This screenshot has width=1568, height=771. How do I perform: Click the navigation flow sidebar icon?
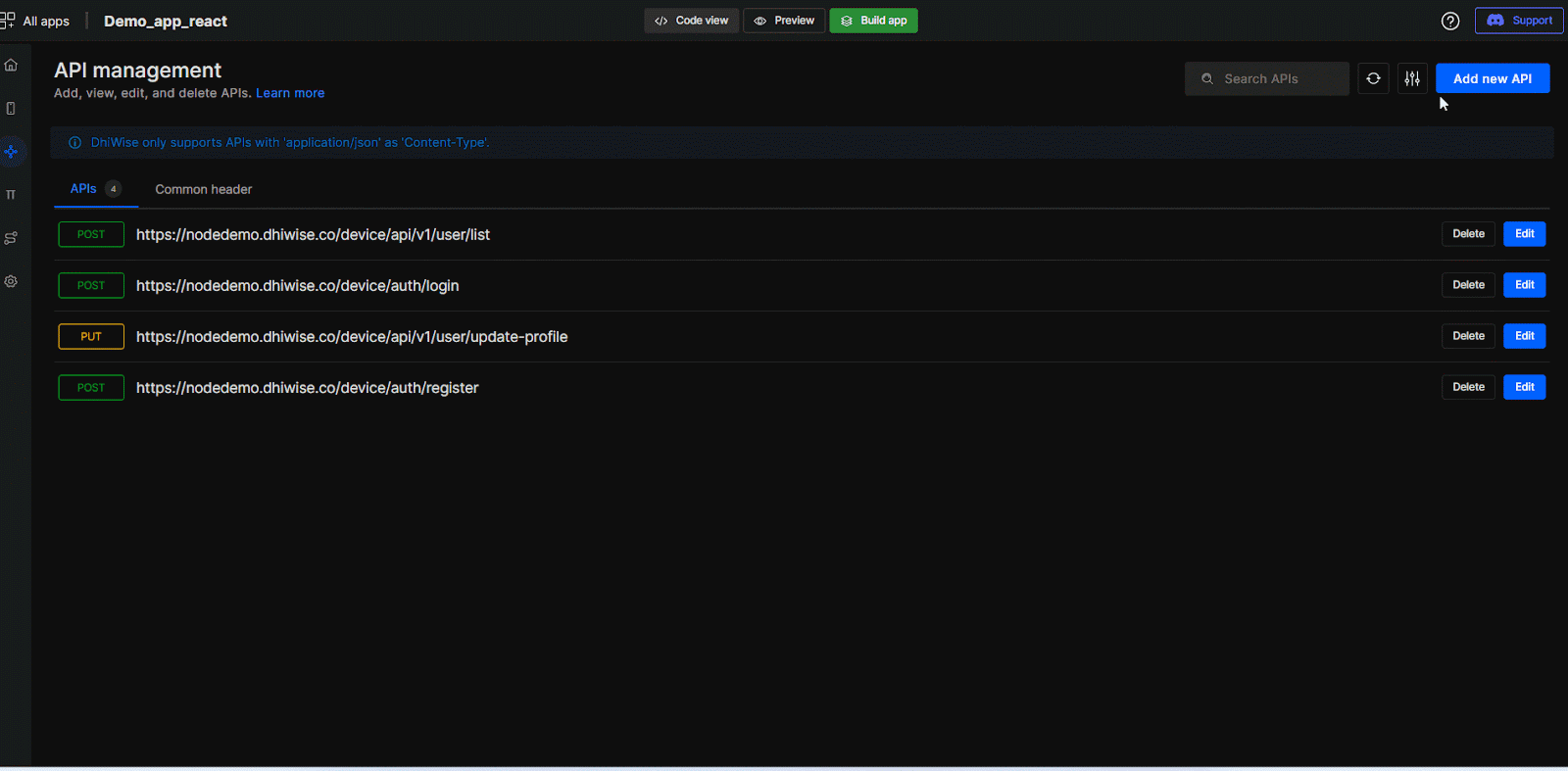(11, 238)
